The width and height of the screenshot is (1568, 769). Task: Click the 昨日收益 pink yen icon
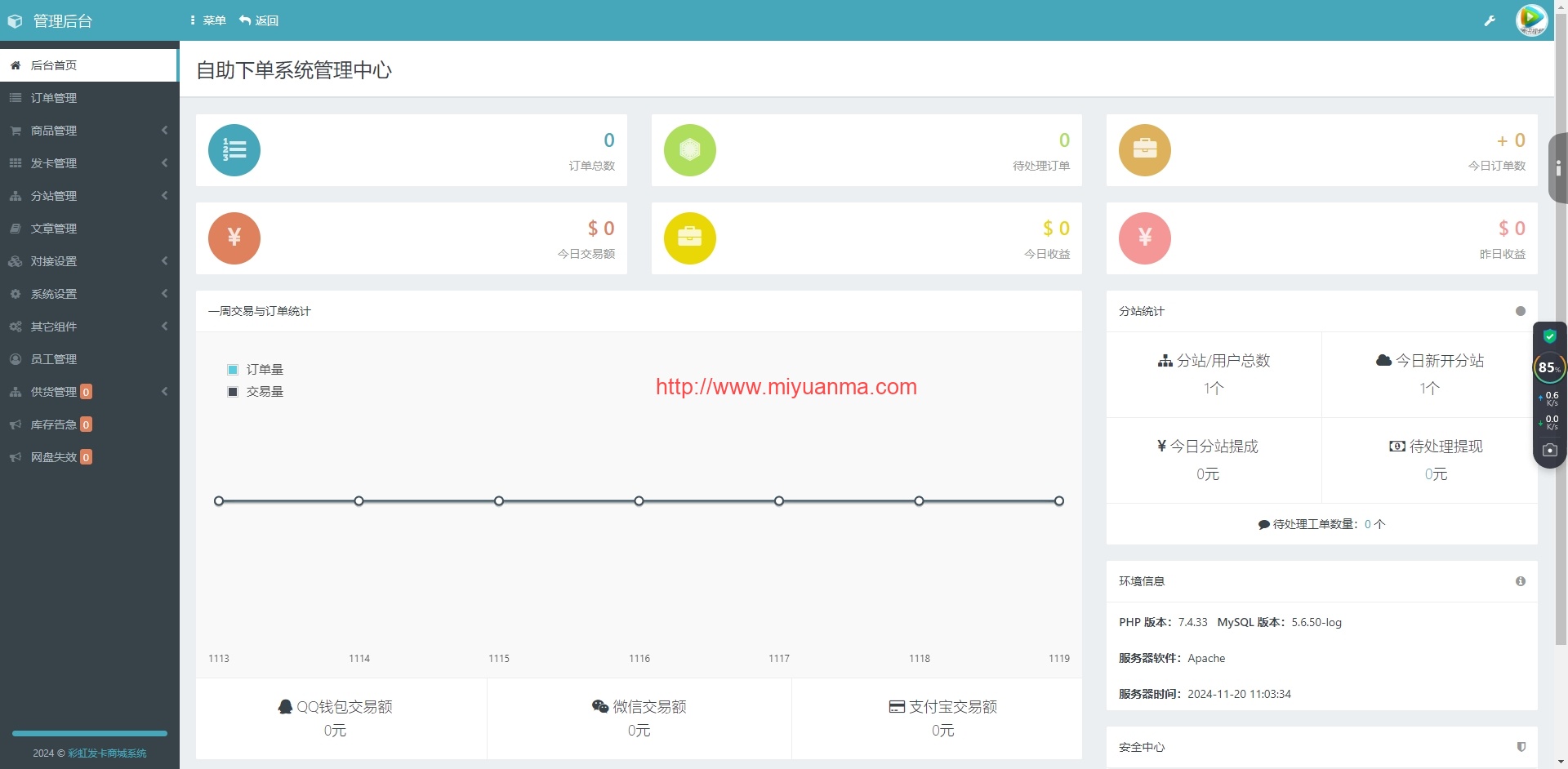(1145, 238)
